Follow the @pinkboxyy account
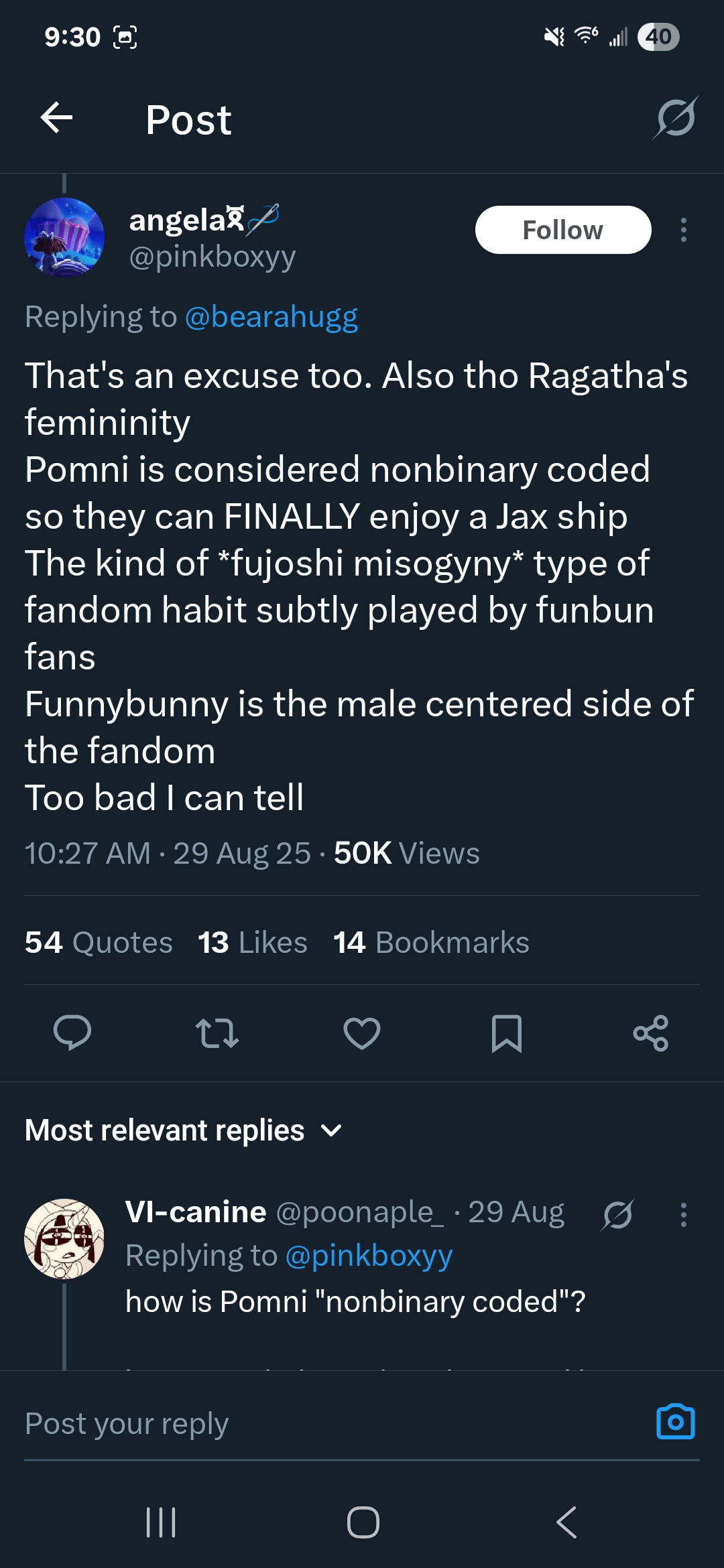This screenshot has width=724, height=1568. pos(562,230)
